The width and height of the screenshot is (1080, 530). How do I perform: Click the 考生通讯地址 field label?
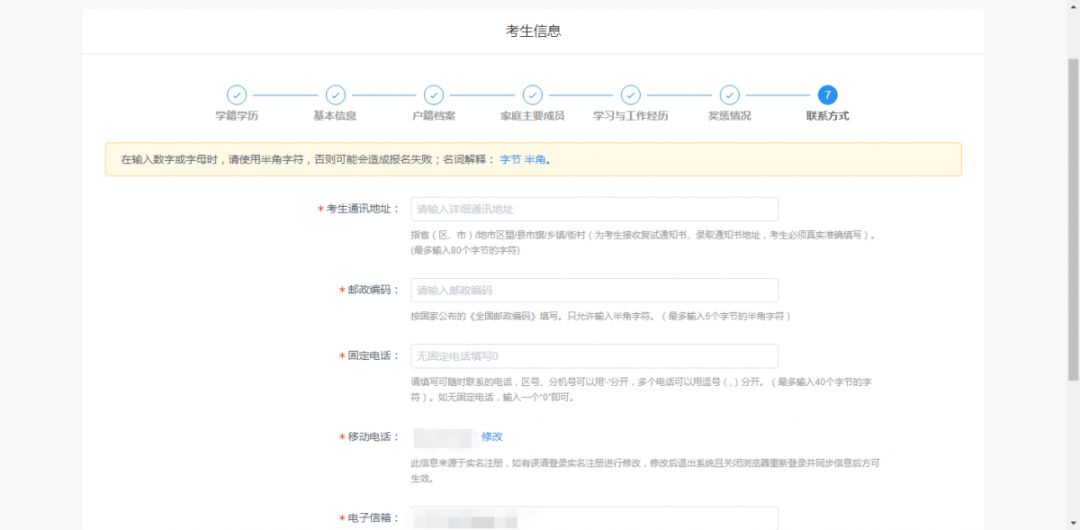(358, 209)
